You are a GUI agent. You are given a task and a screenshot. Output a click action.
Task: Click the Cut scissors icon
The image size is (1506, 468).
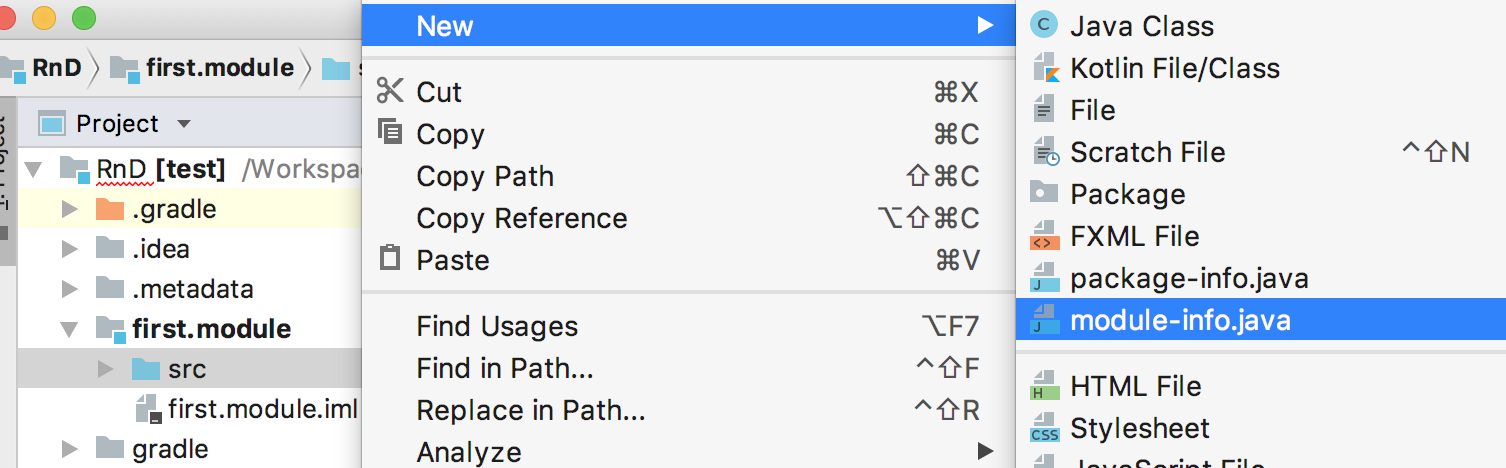click(x=389, y=92)
